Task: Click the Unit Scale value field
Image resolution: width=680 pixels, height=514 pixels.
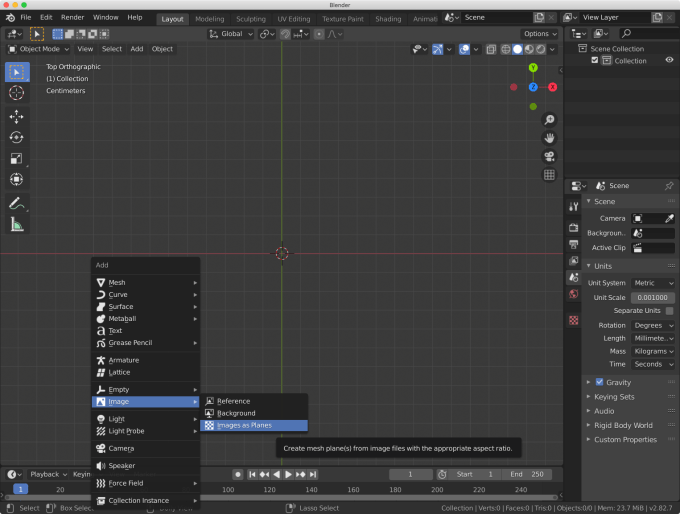Action: (x=653, y=297)
